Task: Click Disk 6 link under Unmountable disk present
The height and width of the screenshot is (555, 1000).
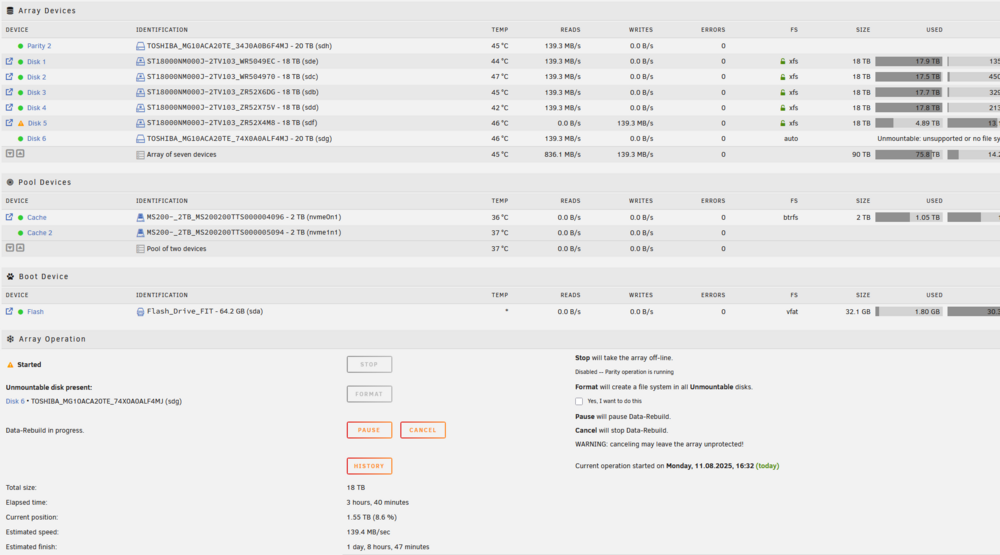Action: [x=15, y=401]
